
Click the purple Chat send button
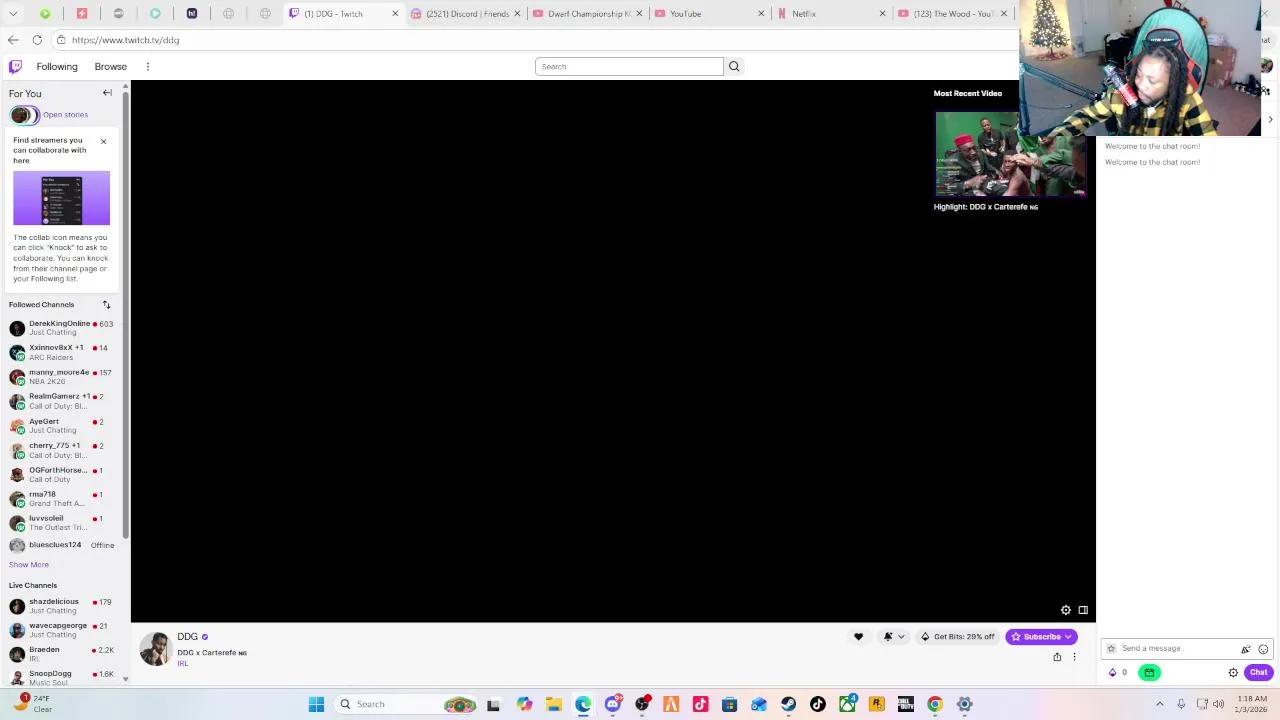click(1258, 673)
